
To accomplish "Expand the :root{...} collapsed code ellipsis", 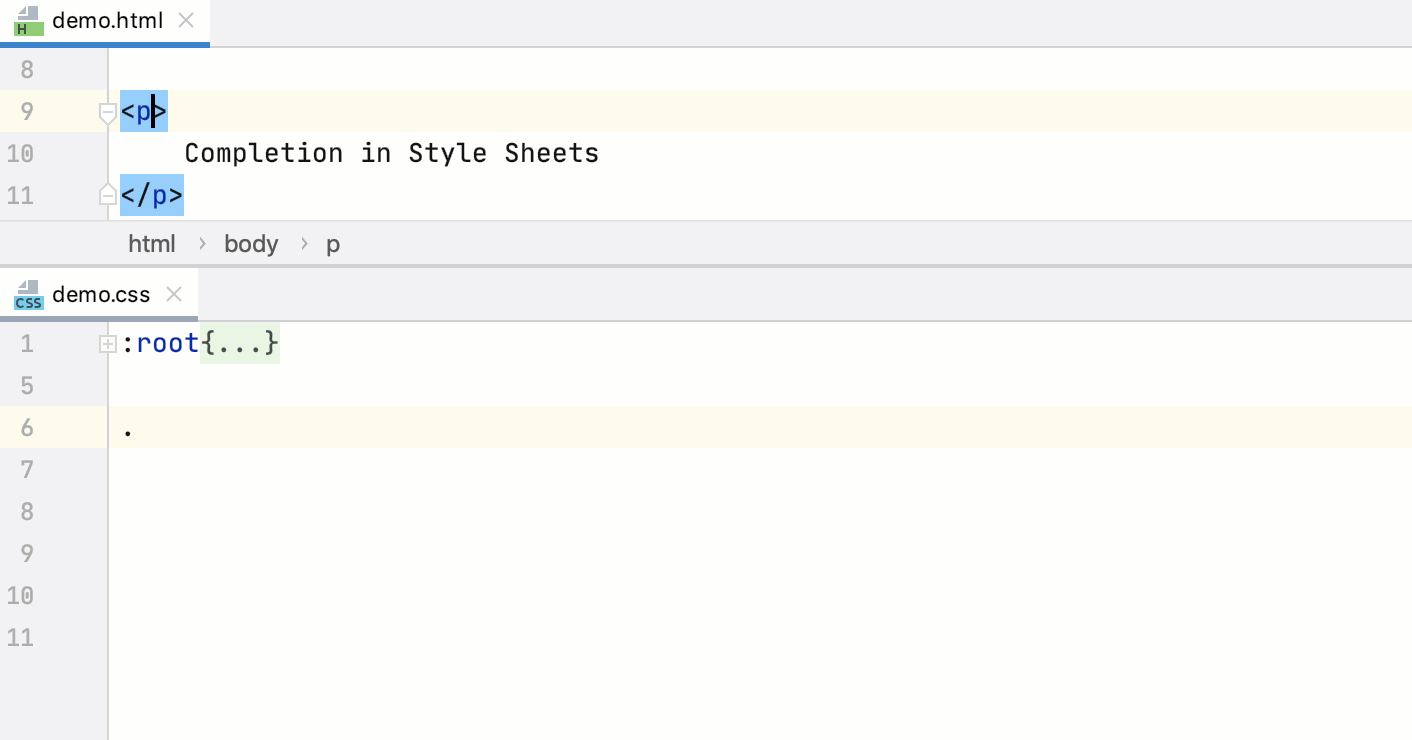I will pyautogui.click(x=240, y=343).
